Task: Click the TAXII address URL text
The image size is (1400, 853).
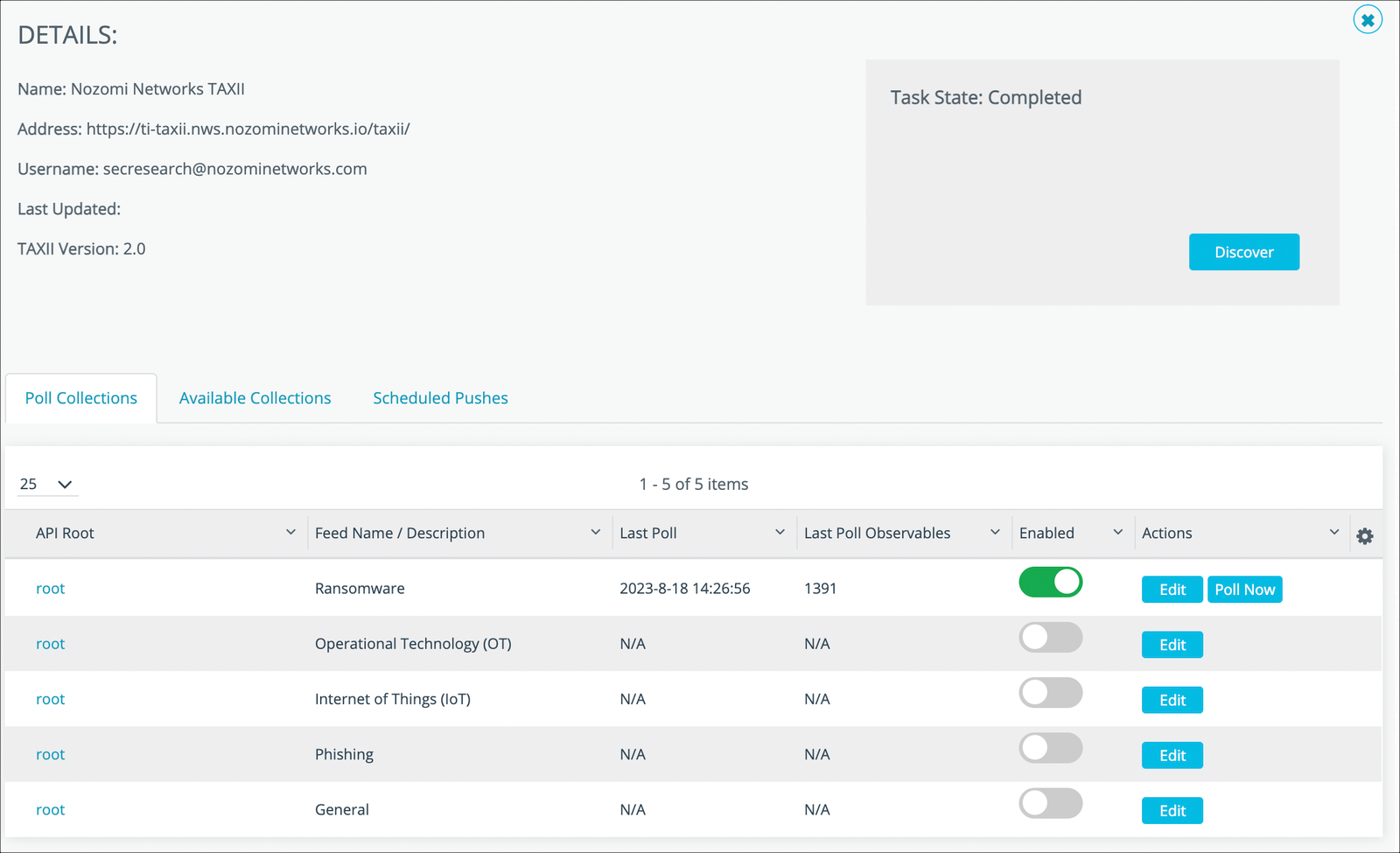Action: tap(248, 129)
